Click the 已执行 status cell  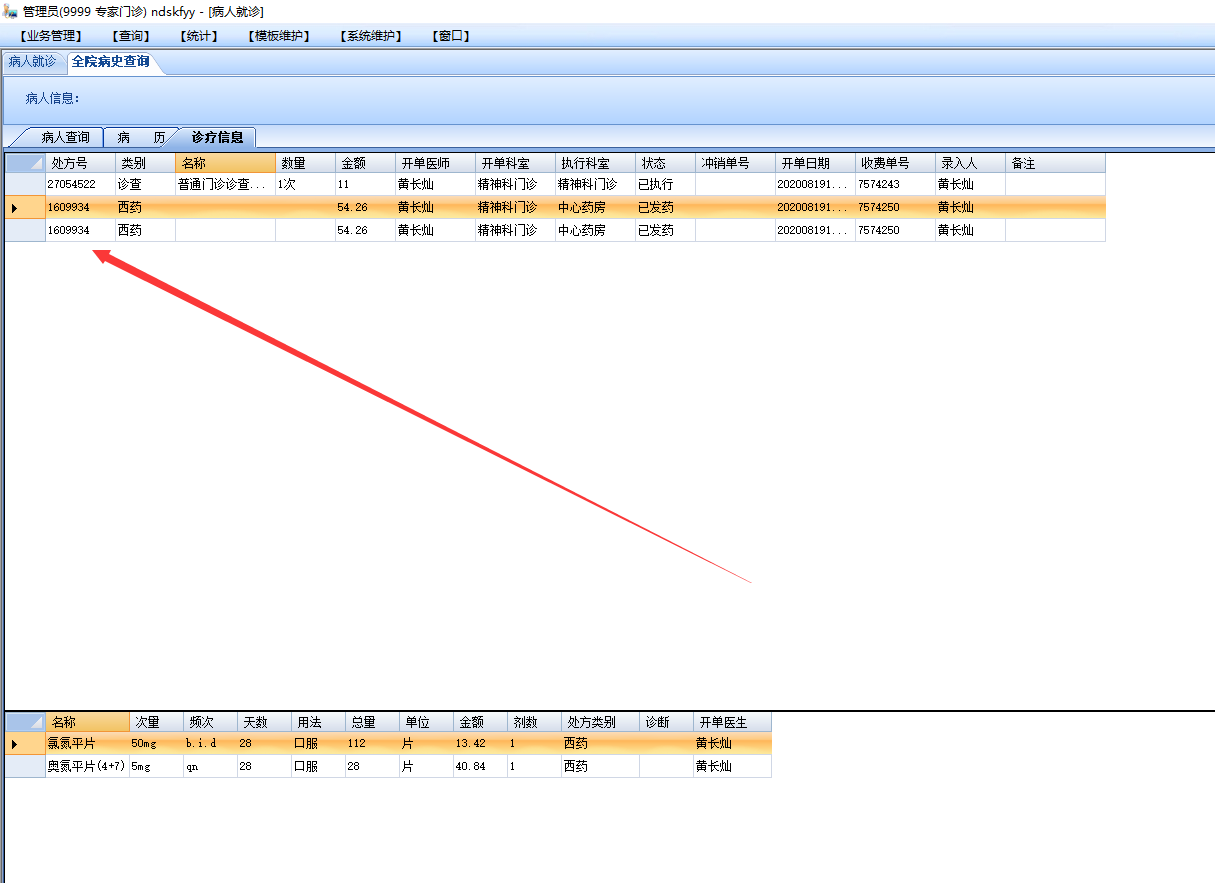pyautogui.click(x=665, y=185)
